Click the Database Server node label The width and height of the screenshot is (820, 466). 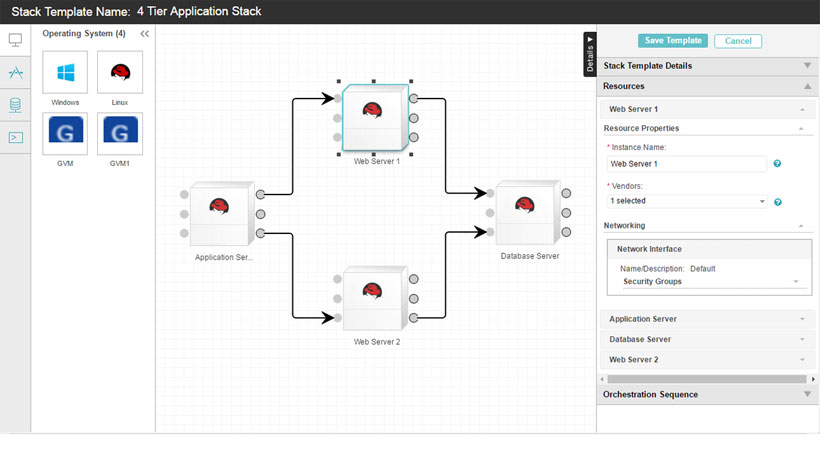529,256
